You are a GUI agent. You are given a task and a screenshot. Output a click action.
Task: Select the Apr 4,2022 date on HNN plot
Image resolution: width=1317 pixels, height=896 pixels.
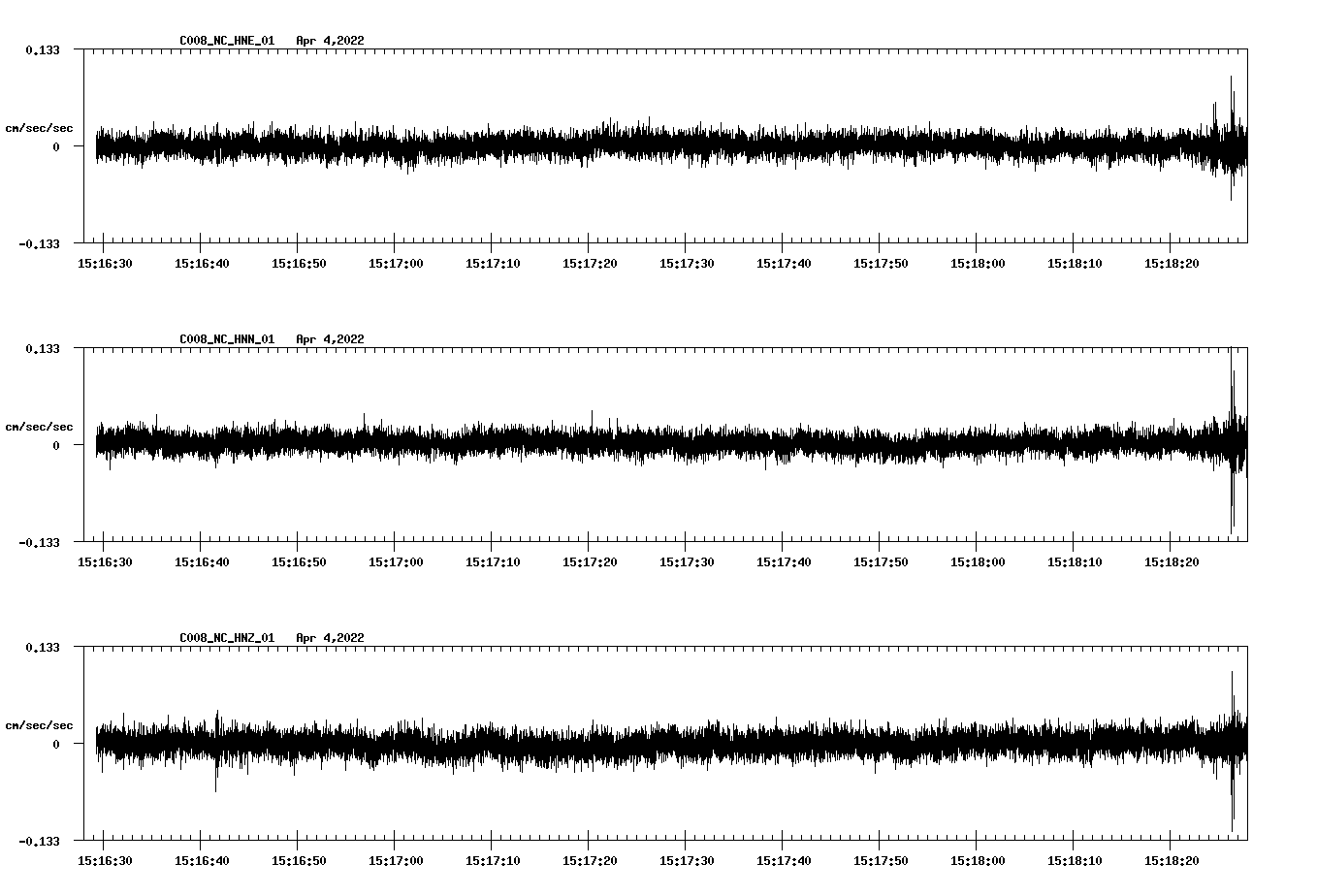point(331,339)
